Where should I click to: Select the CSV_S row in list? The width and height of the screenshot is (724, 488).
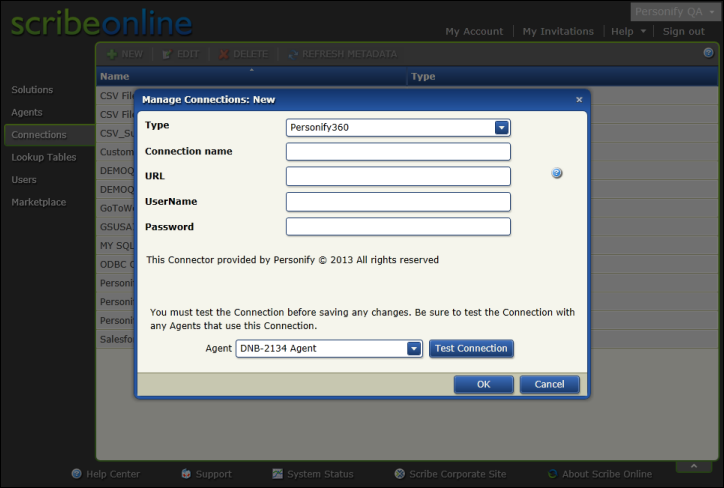point(407,133)
